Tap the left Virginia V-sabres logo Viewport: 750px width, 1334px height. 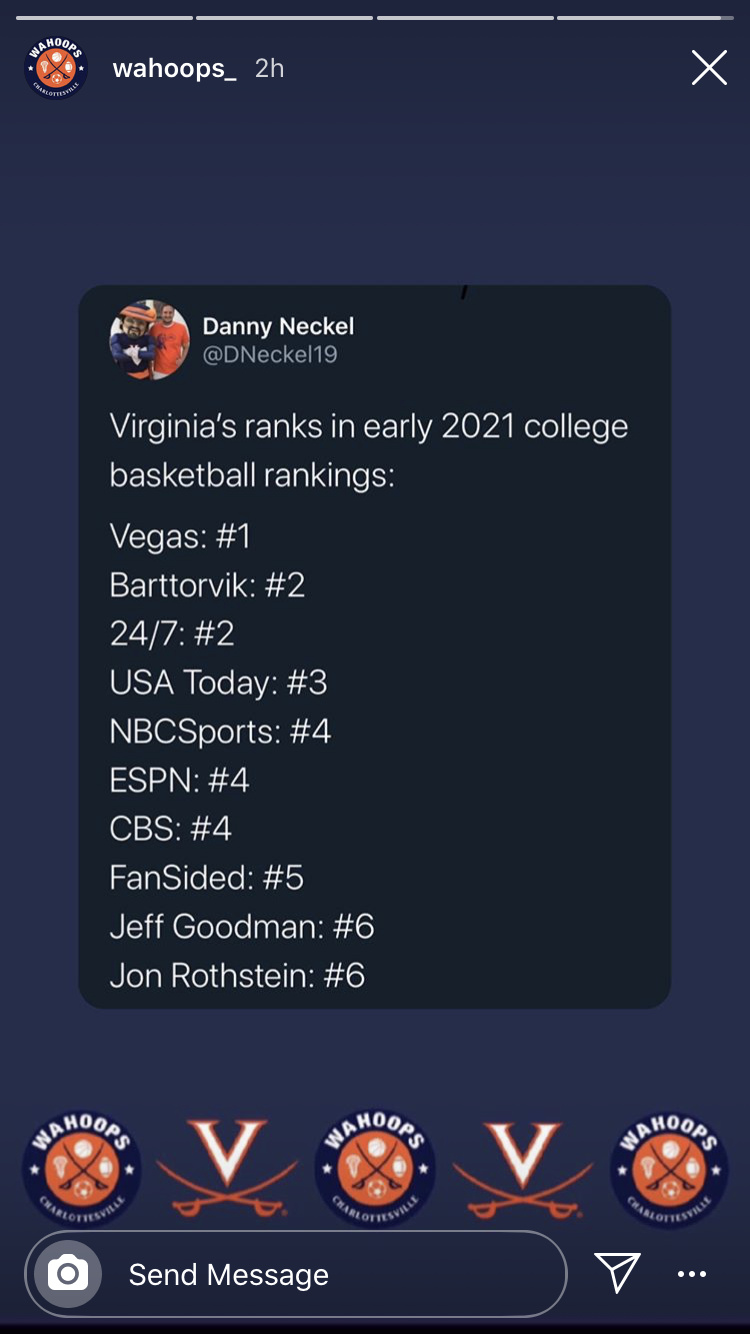227,1168
